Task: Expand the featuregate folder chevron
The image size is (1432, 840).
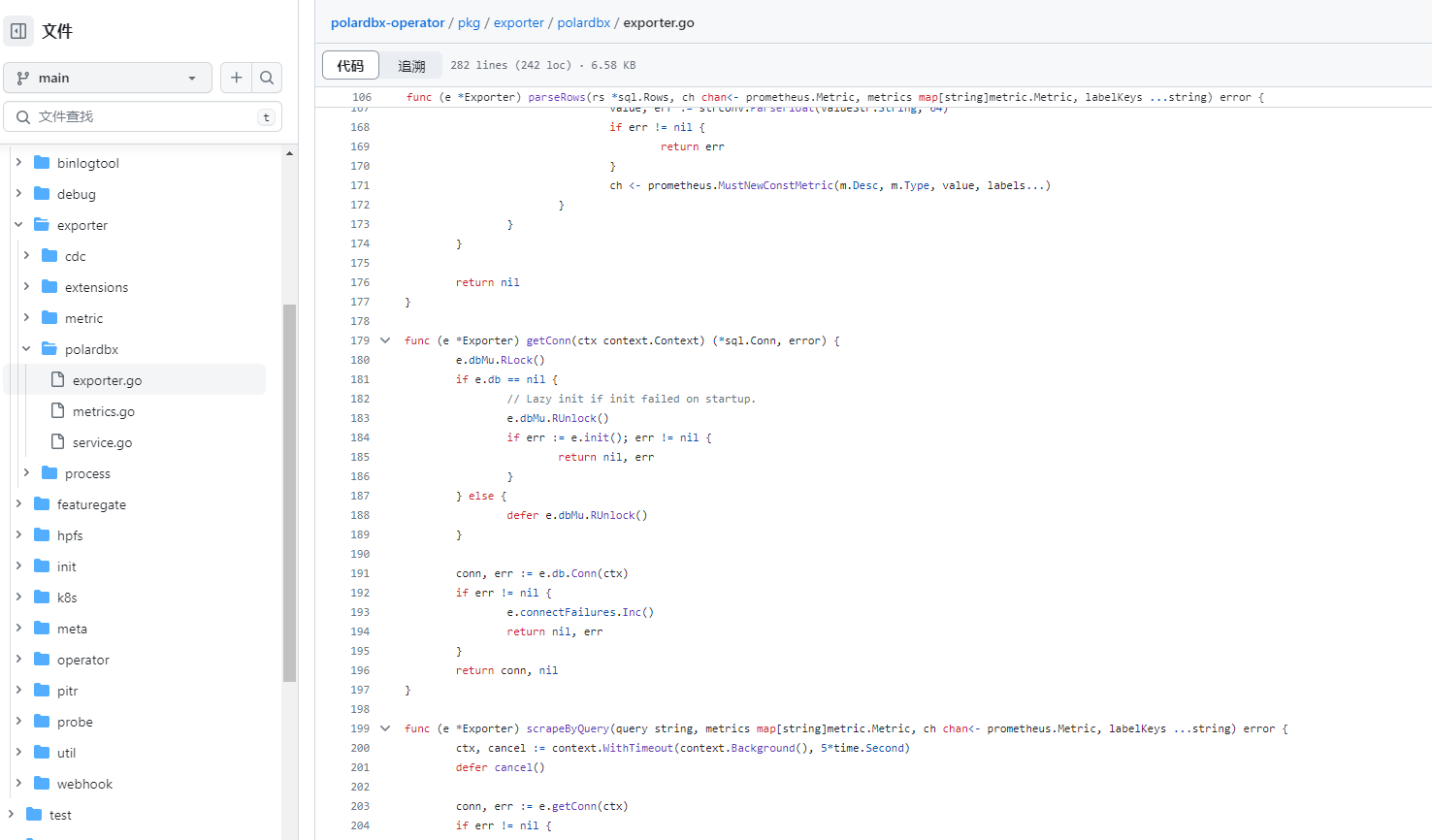Action: pyautogui.click(x=18, y=504)
